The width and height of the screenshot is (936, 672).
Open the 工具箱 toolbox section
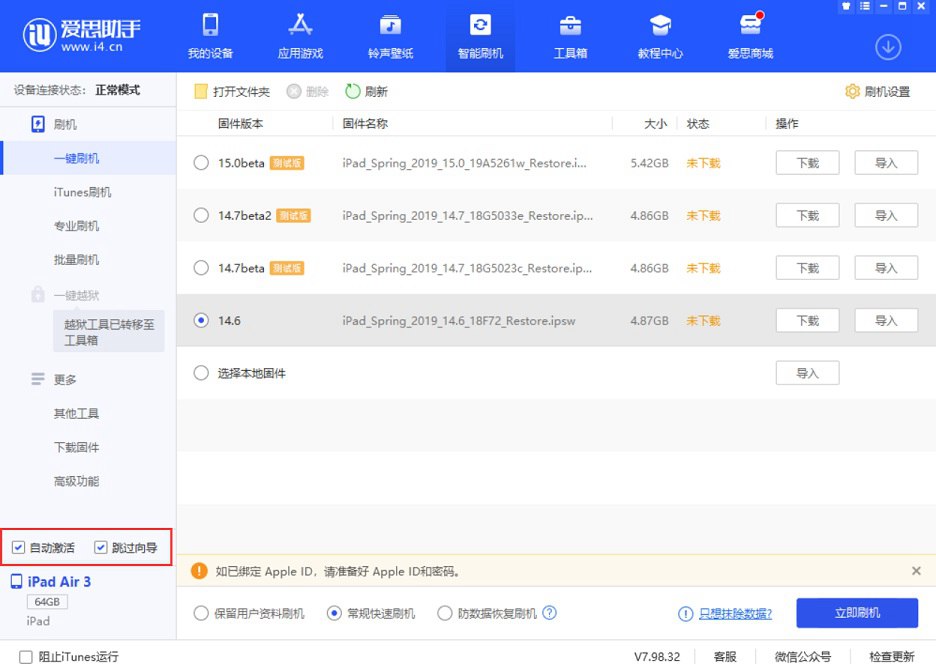569,35
